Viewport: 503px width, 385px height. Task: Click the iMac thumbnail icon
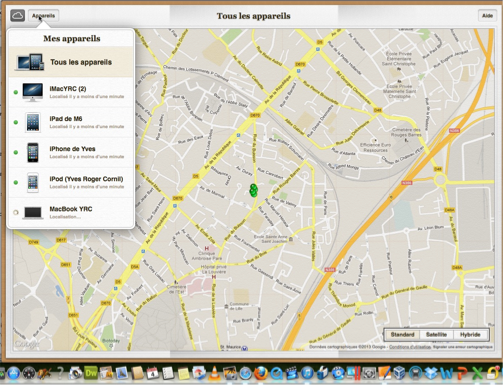33,92
